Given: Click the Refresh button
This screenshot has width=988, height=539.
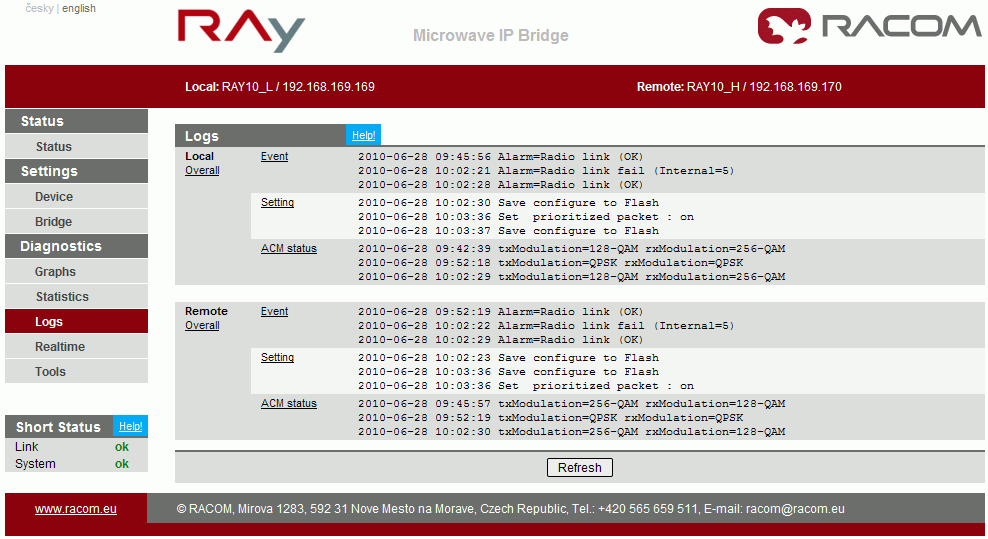Looking at the screenshot, I should pos(580,468).
